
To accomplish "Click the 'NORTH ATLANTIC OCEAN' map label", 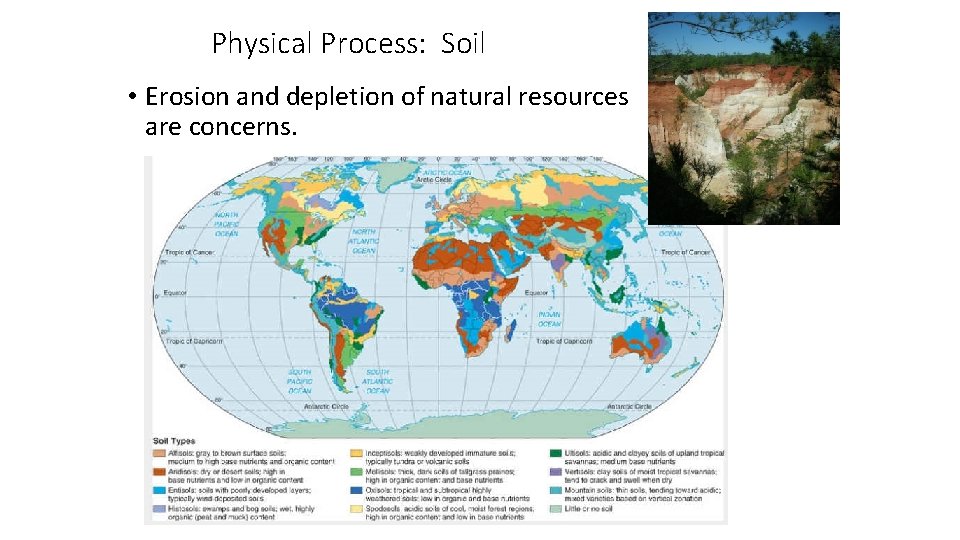I will [364, 242].
